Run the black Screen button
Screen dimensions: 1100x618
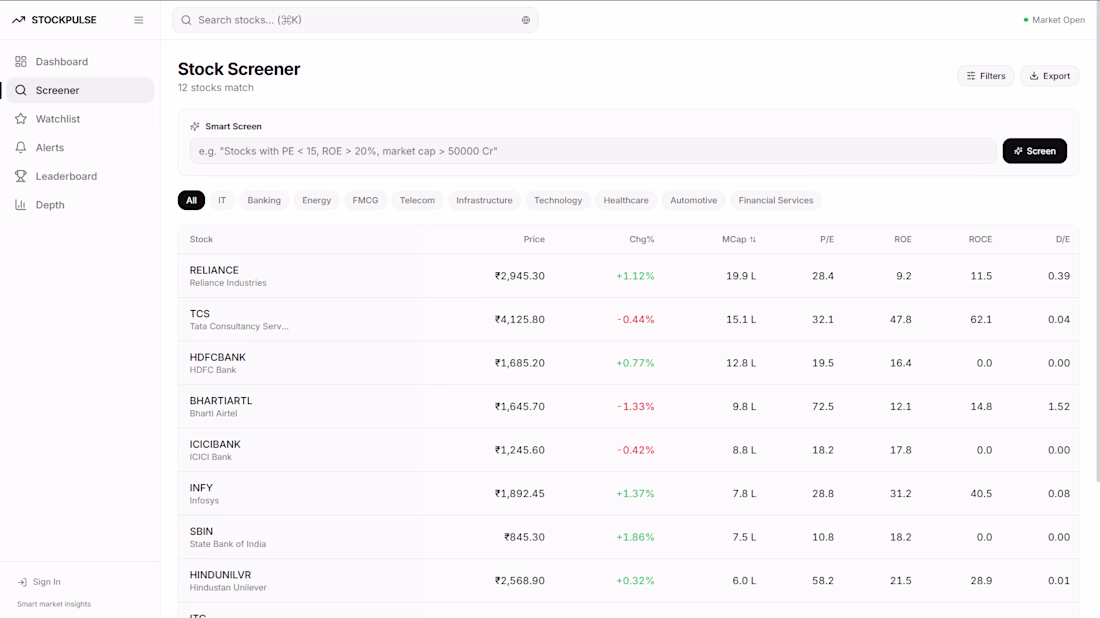point(1035,151)
